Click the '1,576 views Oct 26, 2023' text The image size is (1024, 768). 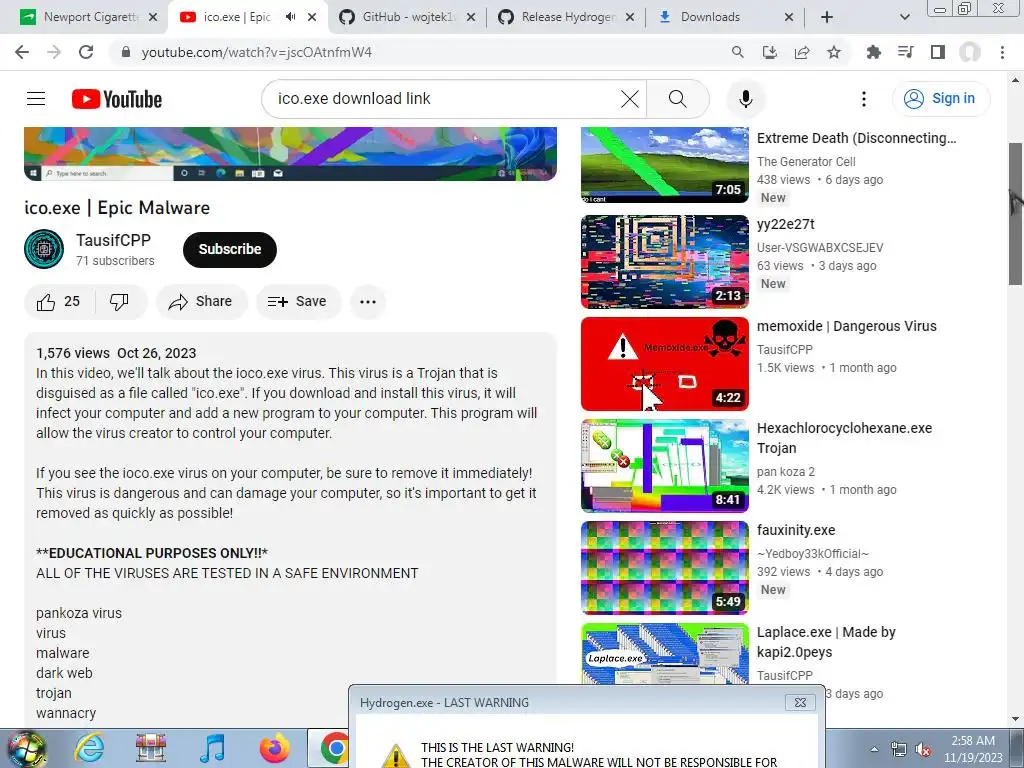coord(116,353)
